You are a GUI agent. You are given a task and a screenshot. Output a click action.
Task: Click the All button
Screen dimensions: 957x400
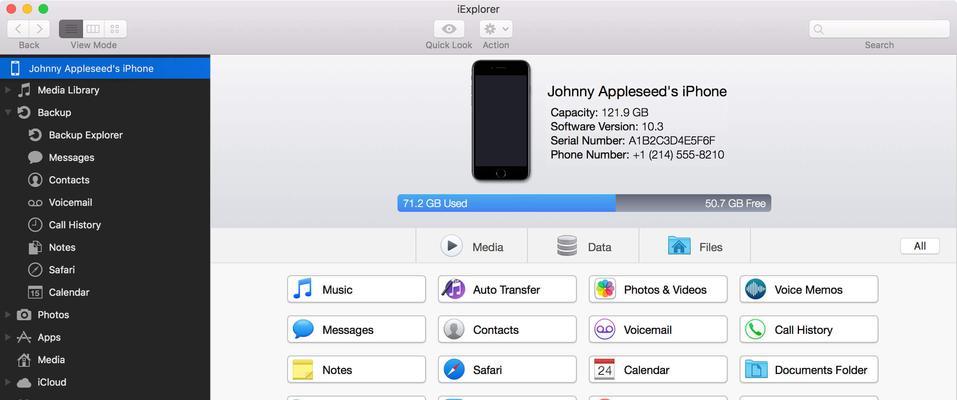(x=920, y=246)
